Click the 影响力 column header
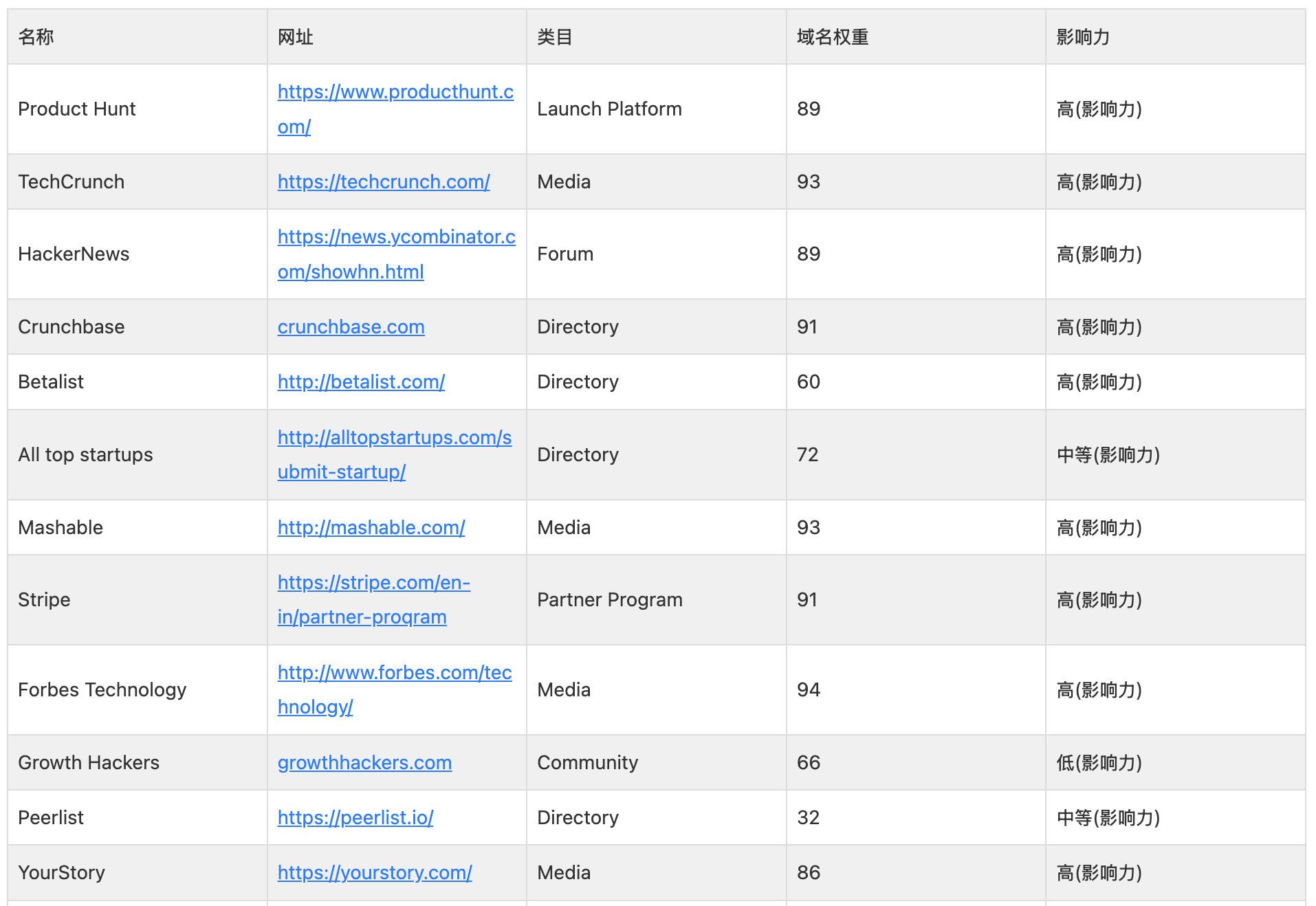Image resolution: width=1316 pixels, height=906 pixels. click(1176, 37)
